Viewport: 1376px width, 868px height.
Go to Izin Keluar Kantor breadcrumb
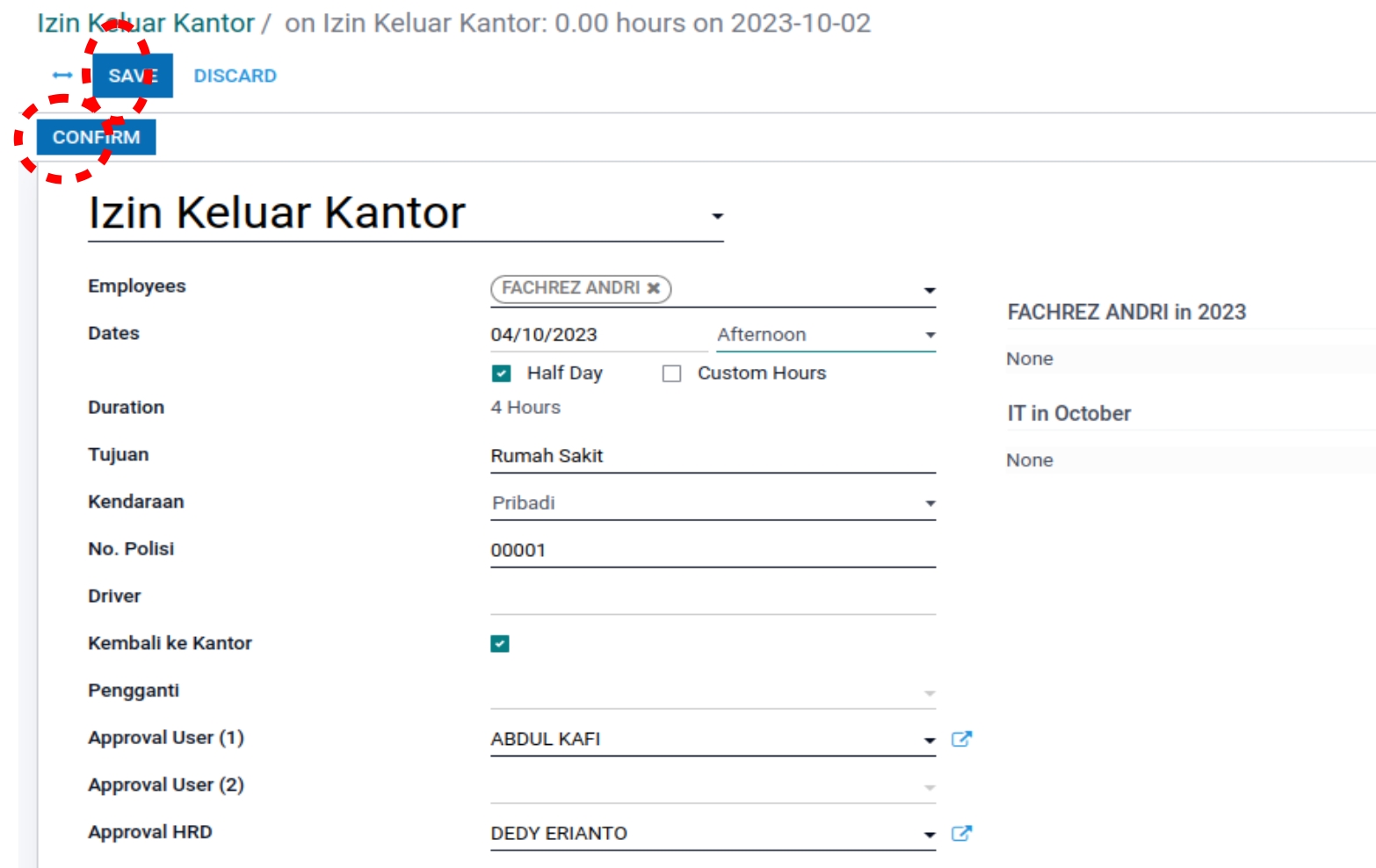coord(145,24)
